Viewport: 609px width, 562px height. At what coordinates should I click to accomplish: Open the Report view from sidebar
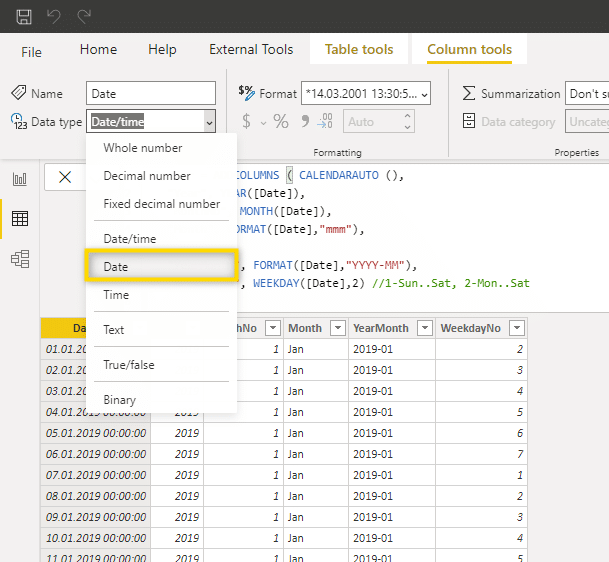[x=20, y=179]
